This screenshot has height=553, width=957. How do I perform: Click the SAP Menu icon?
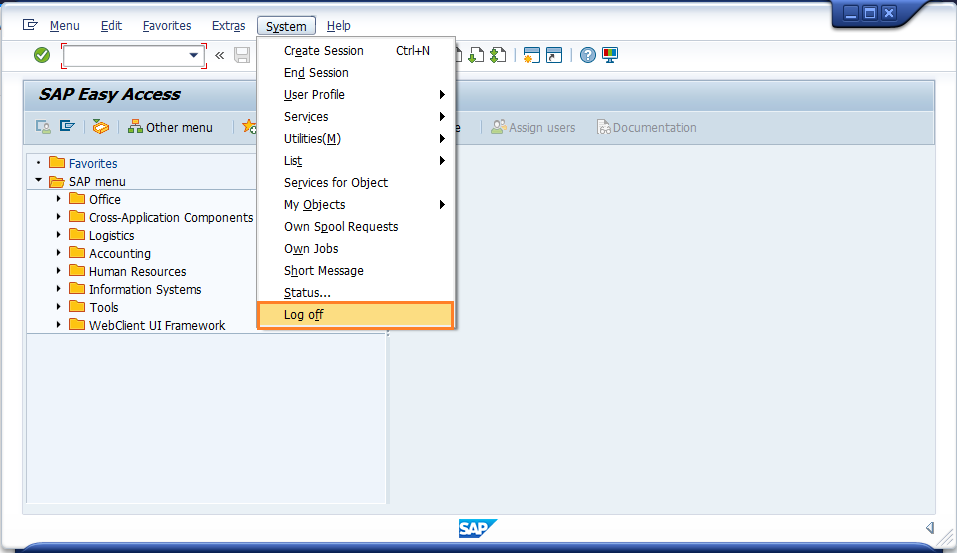coord(67,126)
